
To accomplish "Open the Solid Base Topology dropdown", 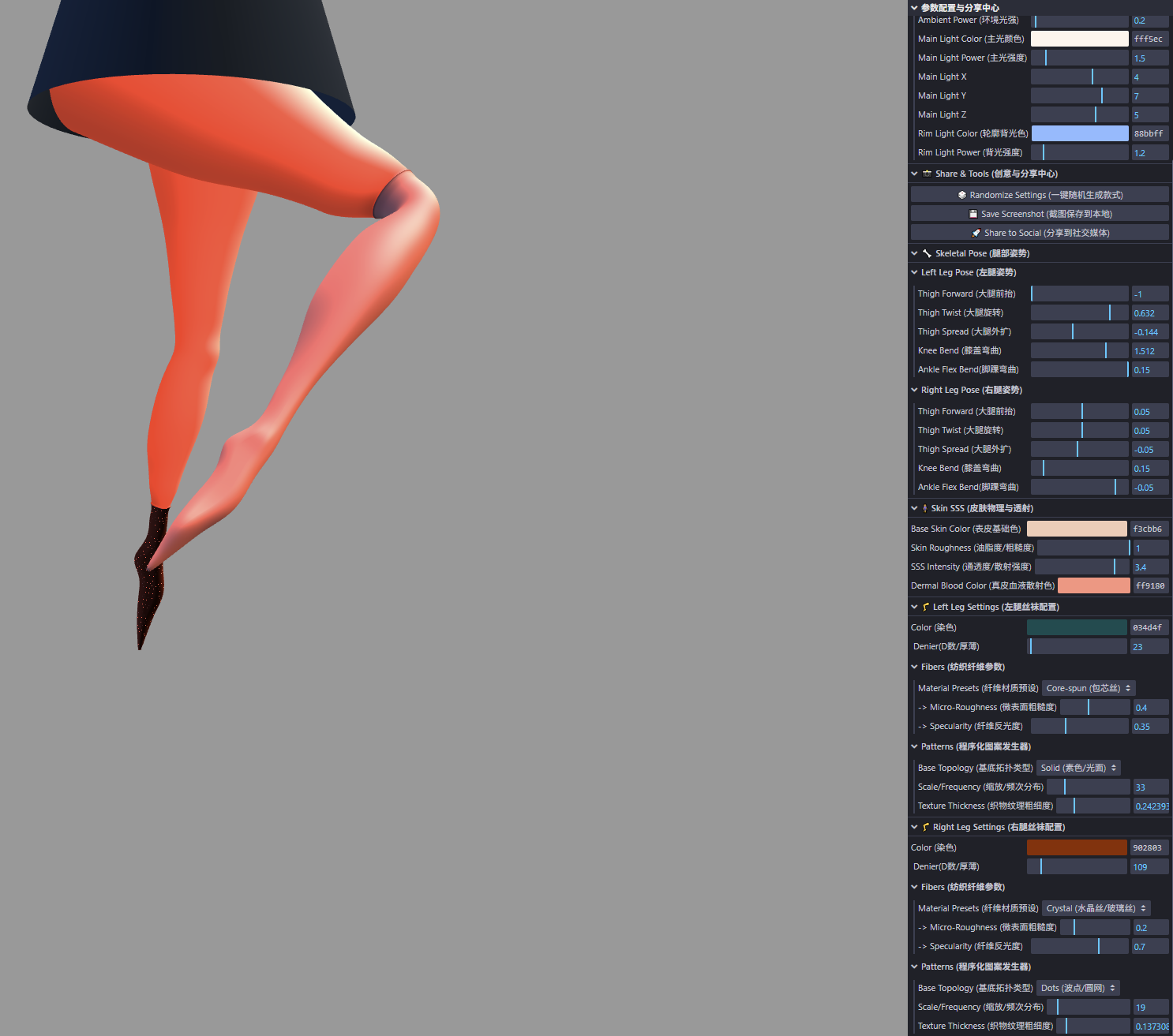I will (1078, 768).
